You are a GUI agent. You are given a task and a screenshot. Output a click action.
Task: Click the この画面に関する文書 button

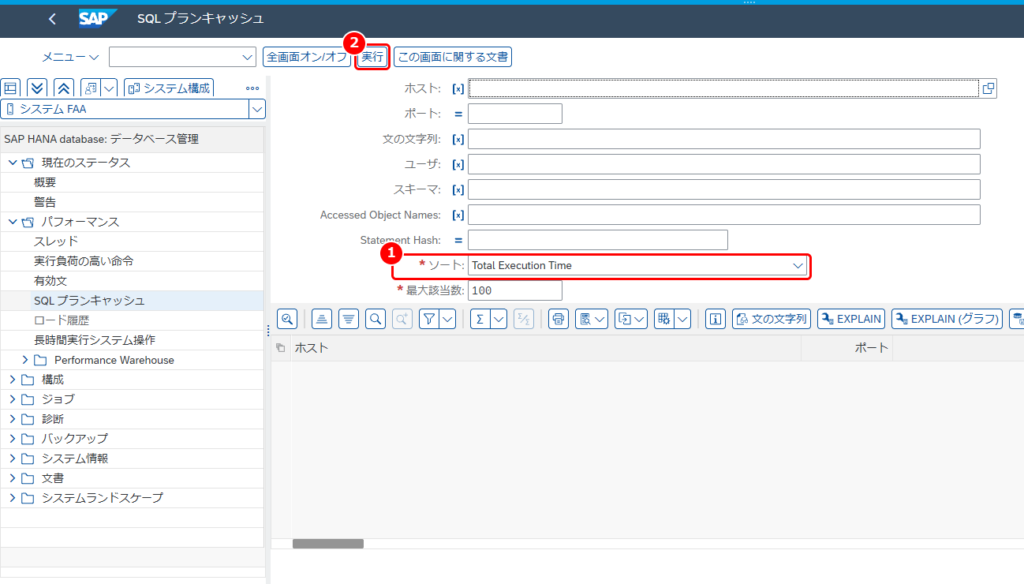[x=453, y=57]
